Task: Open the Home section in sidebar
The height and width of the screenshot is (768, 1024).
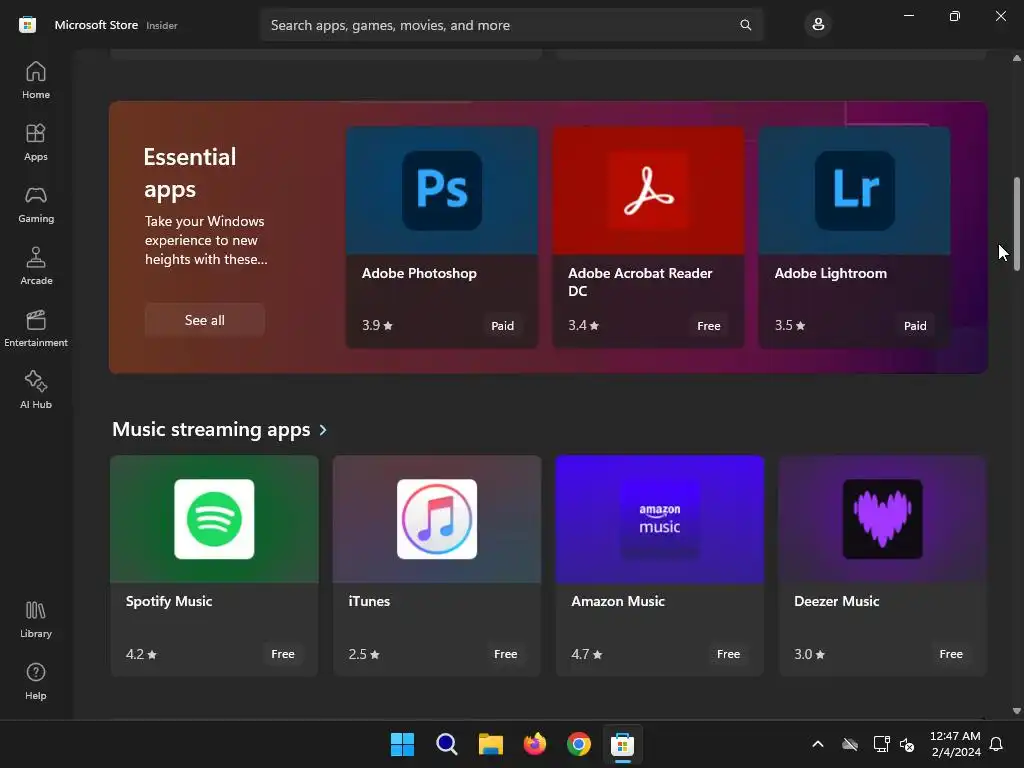Action: pos(36,80)
